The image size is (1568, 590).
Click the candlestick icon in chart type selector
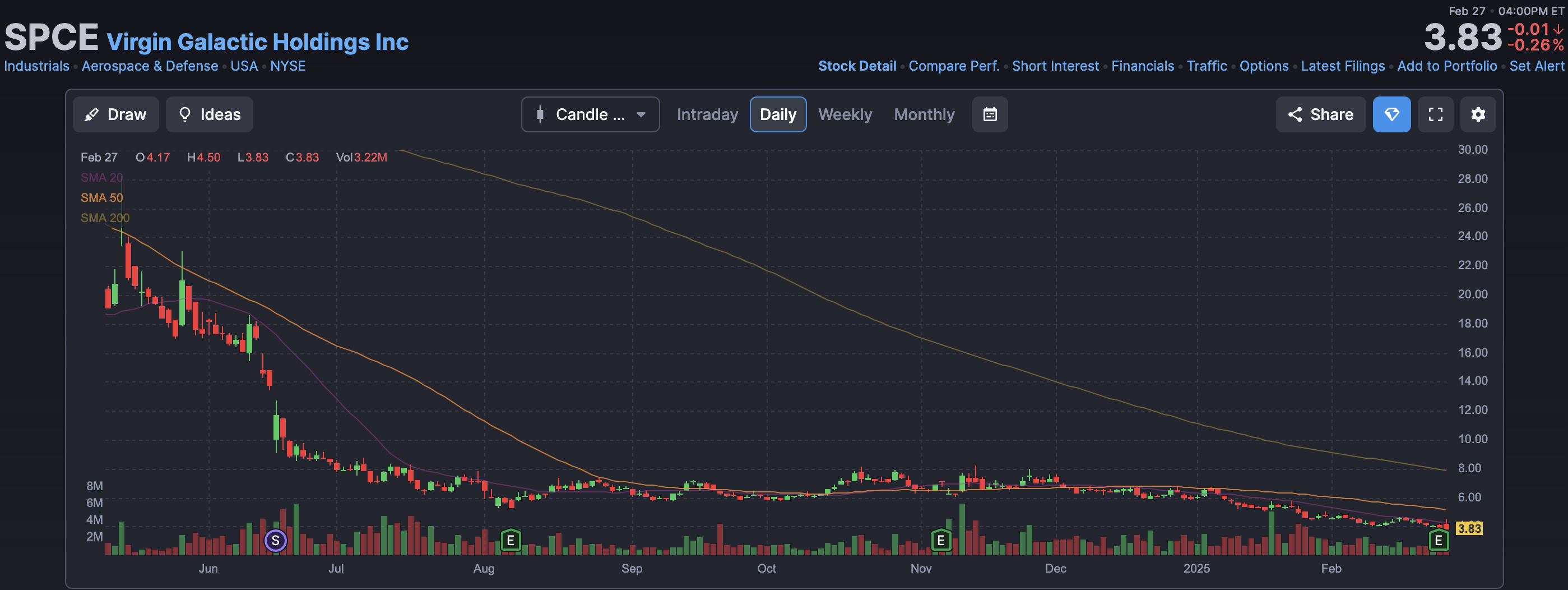(540, 114)
